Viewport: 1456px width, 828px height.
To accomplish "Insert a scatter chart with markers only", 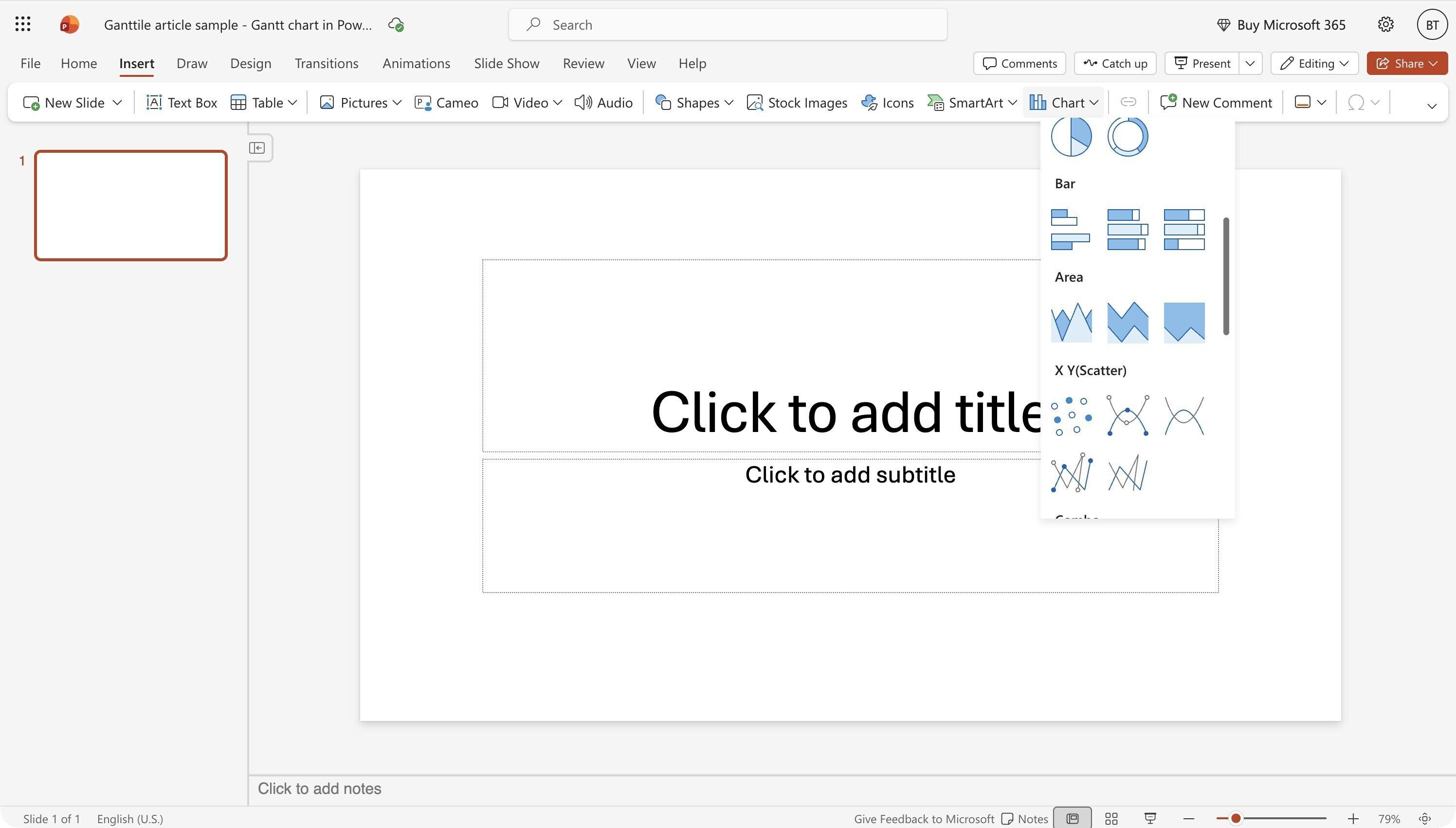I will 1071,416.
